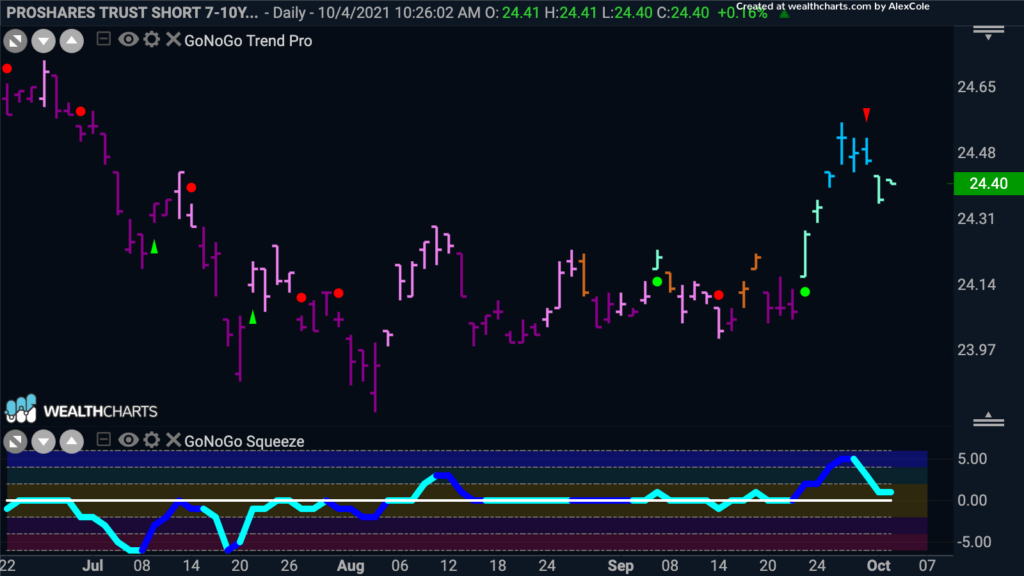1024x576 pixels.
Task: Move the GoNoGo Squeeze panel up
Action: click(72, 442)
